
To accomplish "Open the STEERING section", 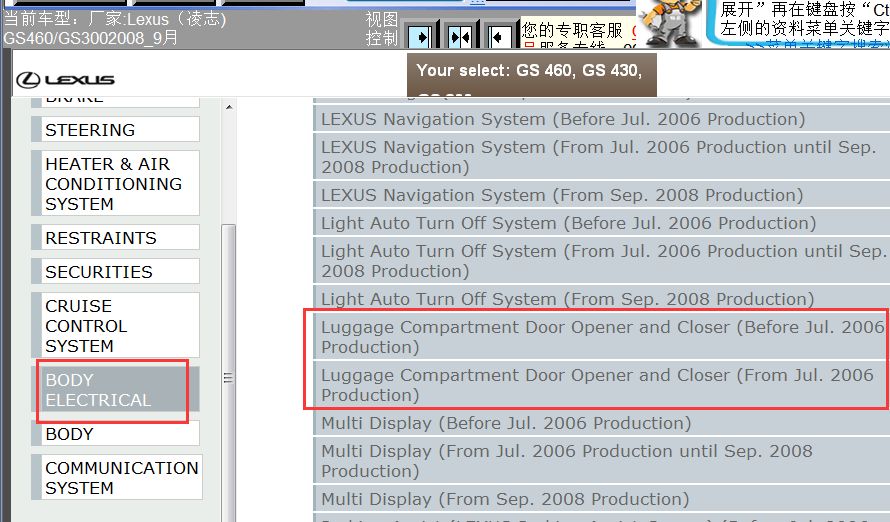I will point(116,129).
